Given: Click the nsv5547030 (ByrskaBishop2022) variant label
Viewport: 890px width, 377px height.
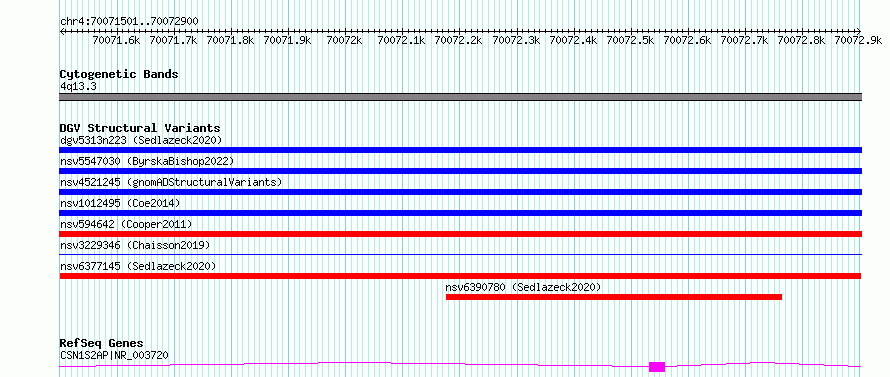Looking at the screenshot, I should (147, 161).
